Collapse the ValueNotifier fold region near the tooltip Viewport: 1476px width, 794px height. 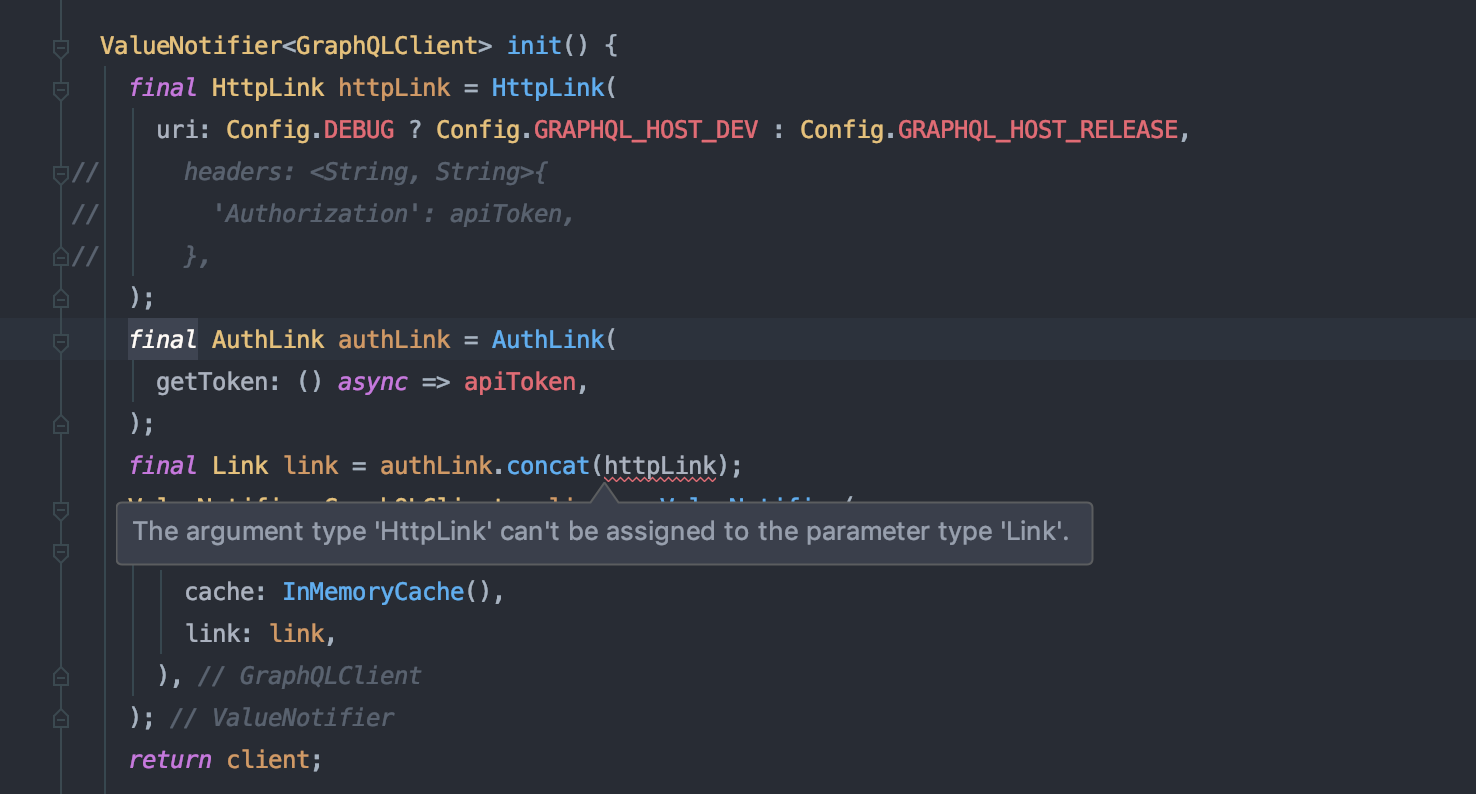point(60,508)
